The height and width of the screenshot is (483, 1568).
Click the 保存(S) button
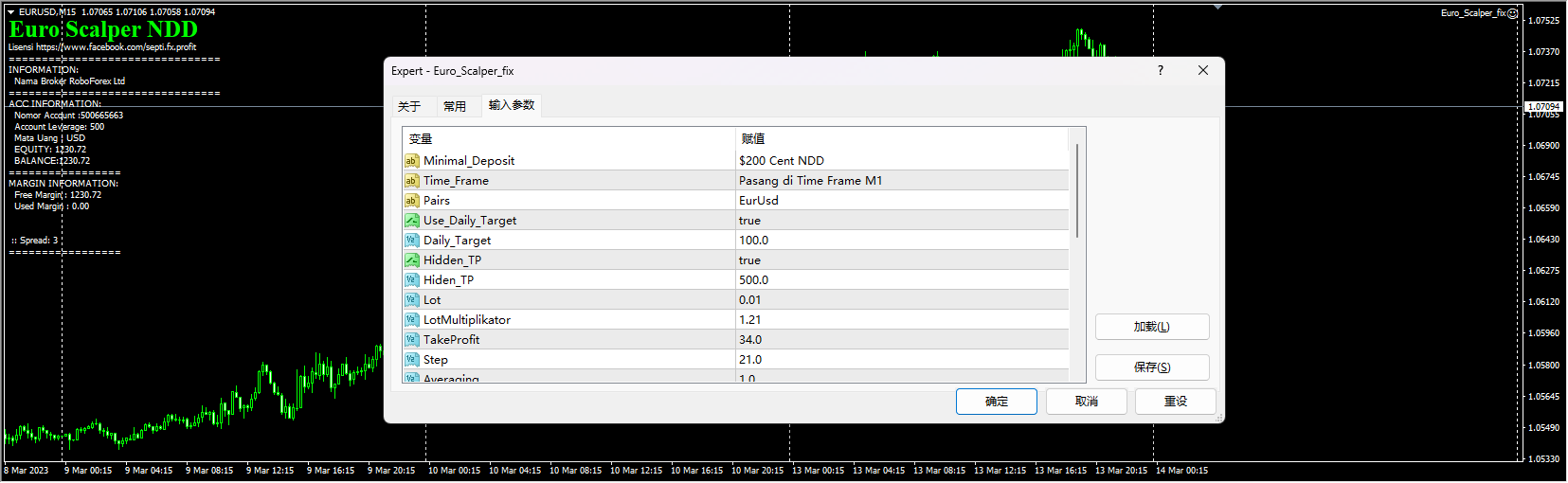pos(1152,367)
